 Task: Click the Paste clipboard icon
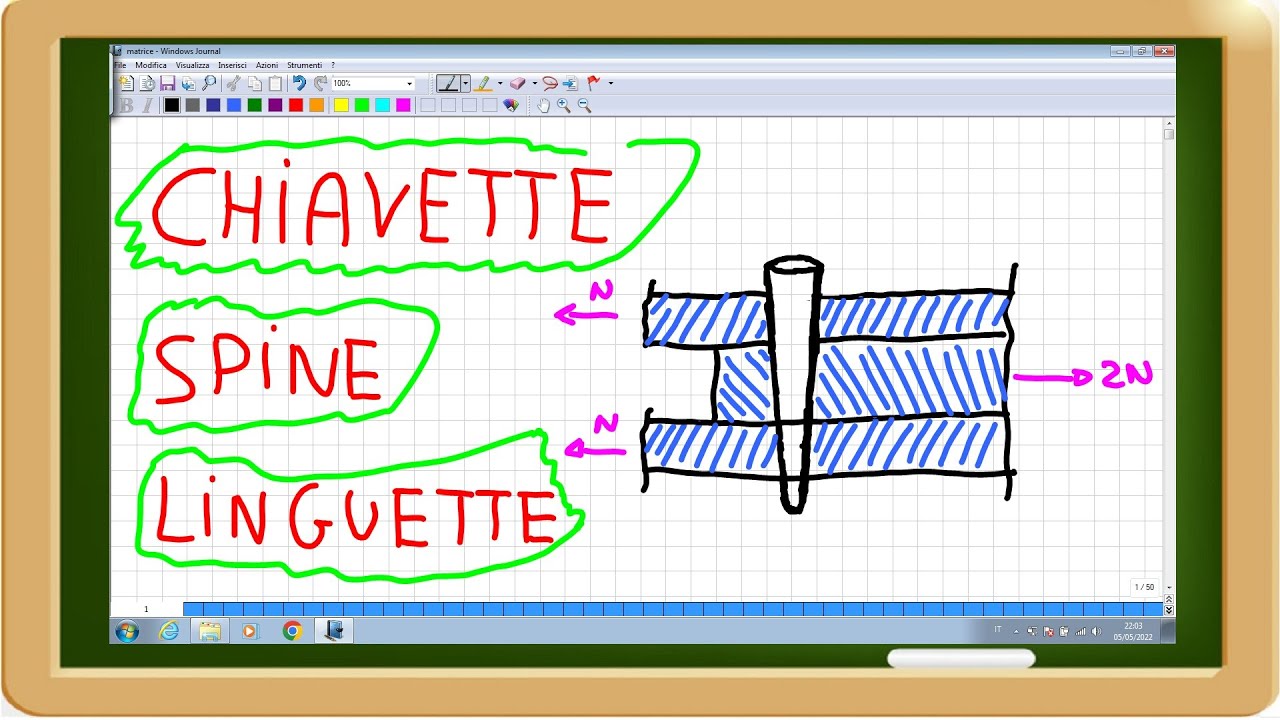coord(276,83)
